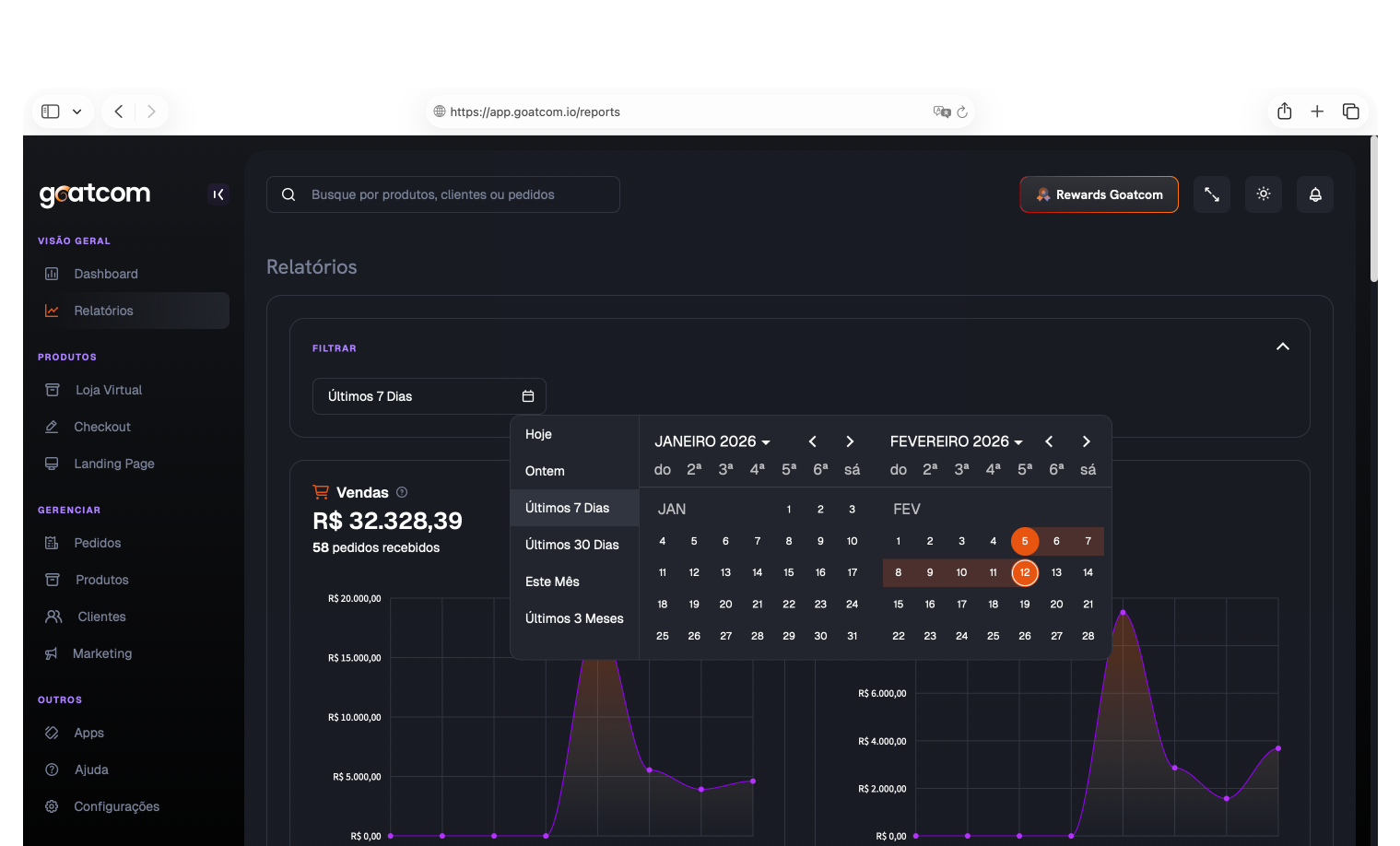Click the translate page icon
1400x846 pixels.
coord(941,112)
